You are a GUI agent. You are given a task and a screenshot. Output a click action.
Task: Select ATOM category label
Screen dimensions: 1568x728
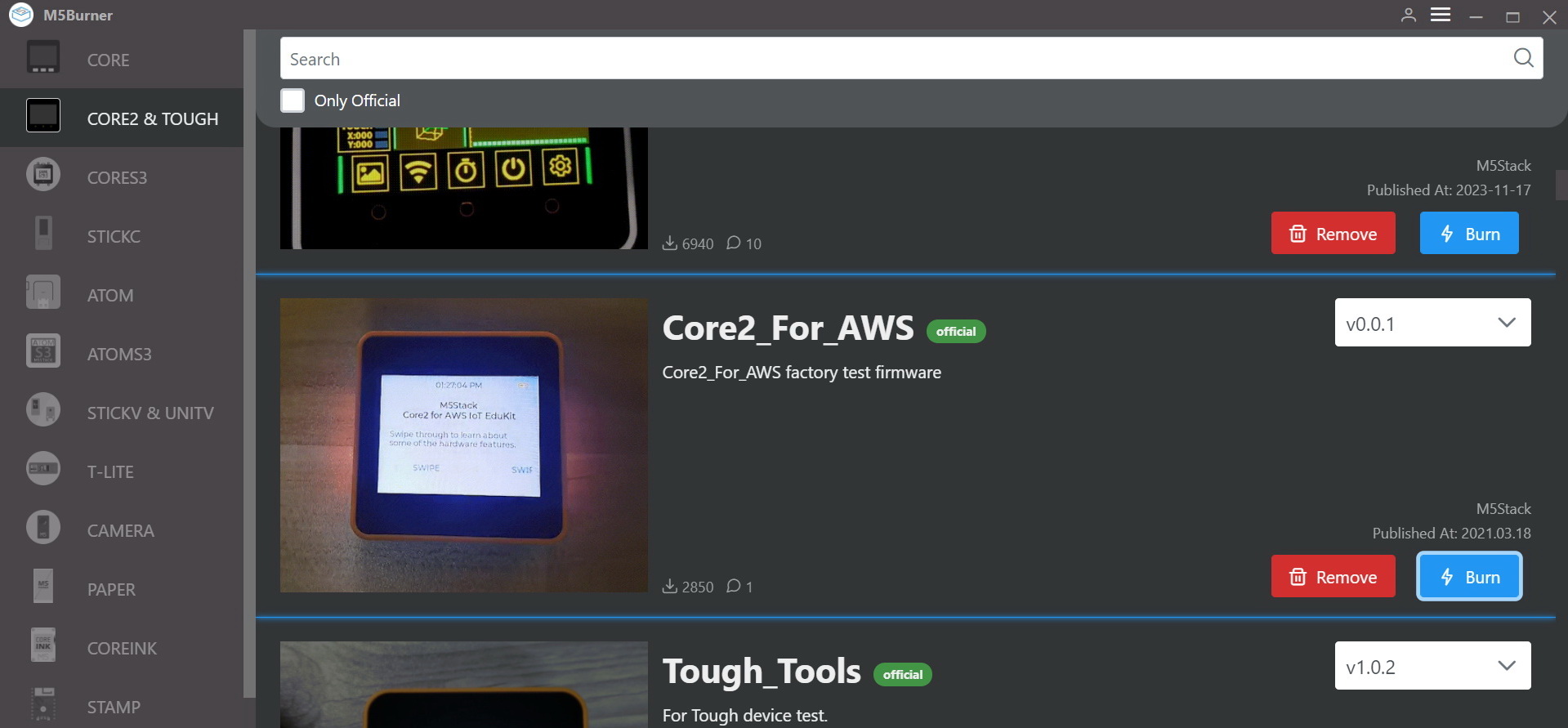[x=110, y=296]
